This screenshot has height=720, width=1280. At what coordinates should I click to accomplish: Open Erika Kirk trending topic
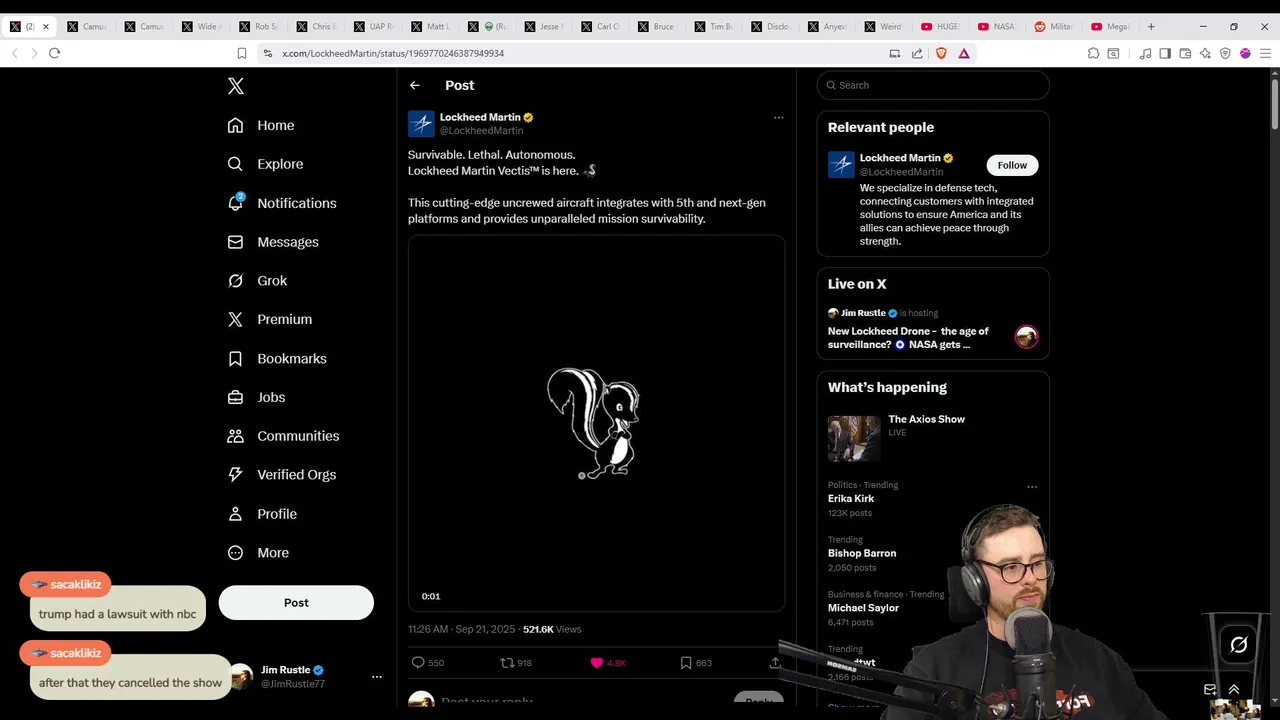click(x=851, y=498)
